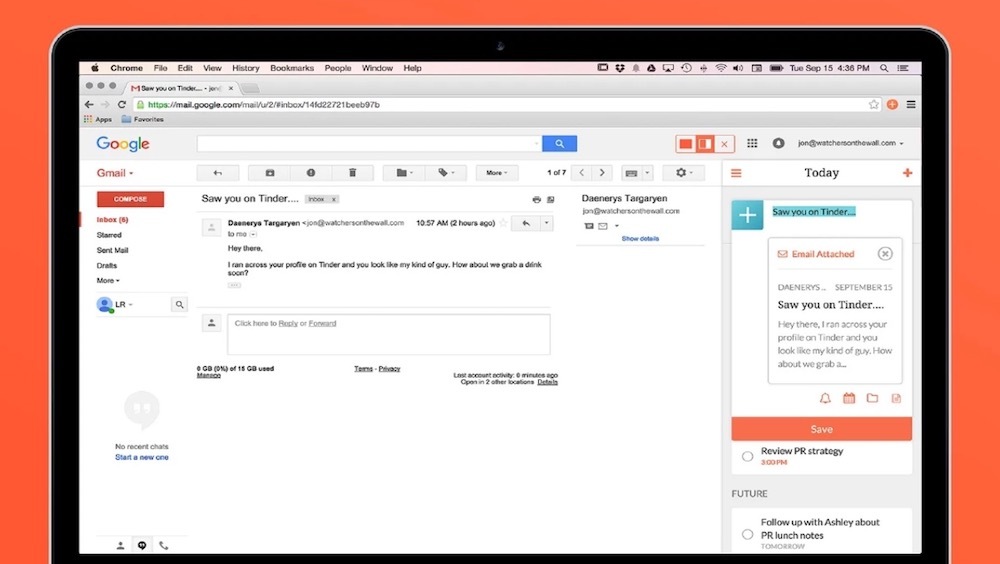Go back to inbox with arrow button

[217, 173]
